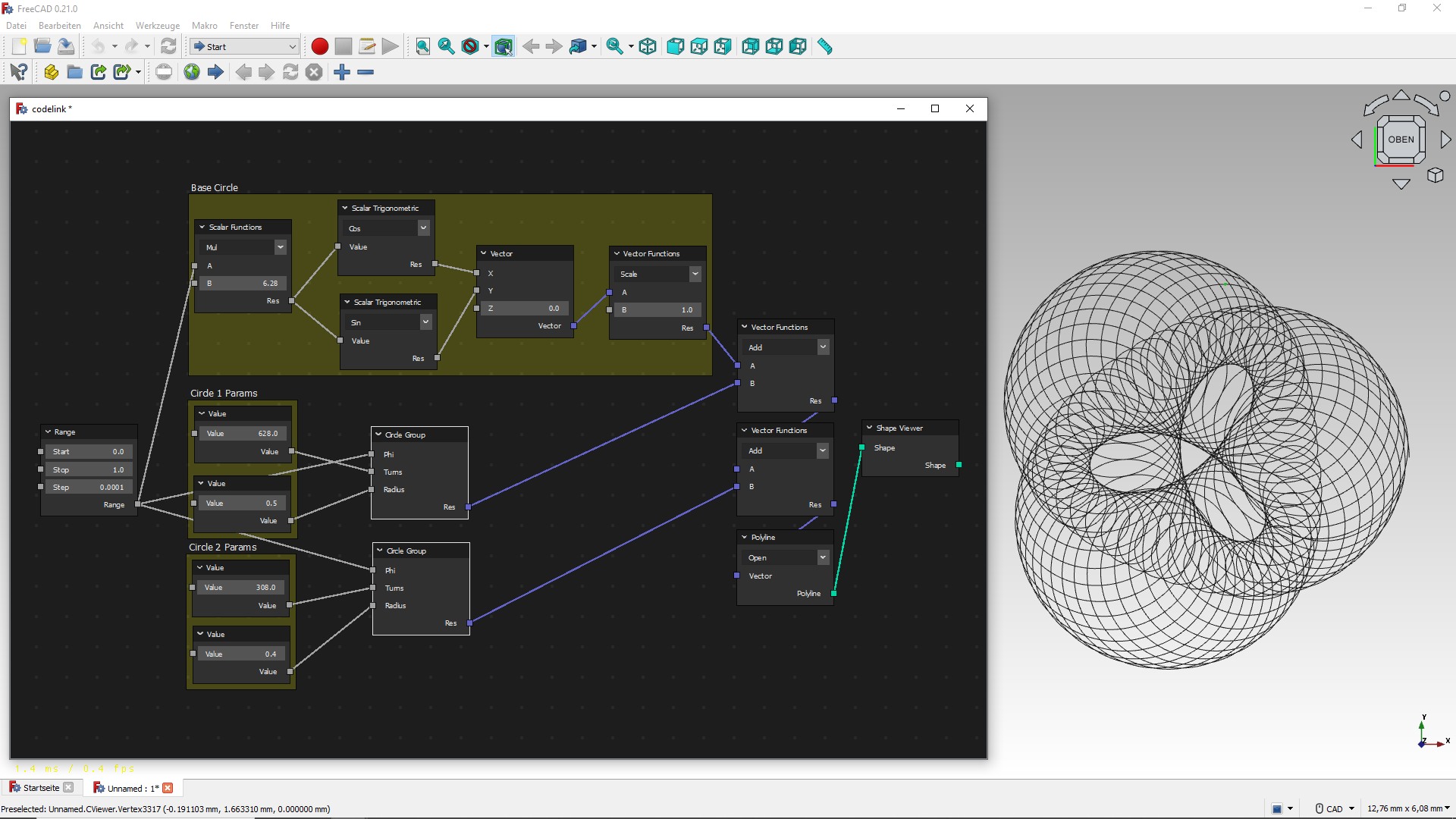The image size is (1456, 819).
Task: Open the measure distance ruler tool
Action: coord(825,47)
